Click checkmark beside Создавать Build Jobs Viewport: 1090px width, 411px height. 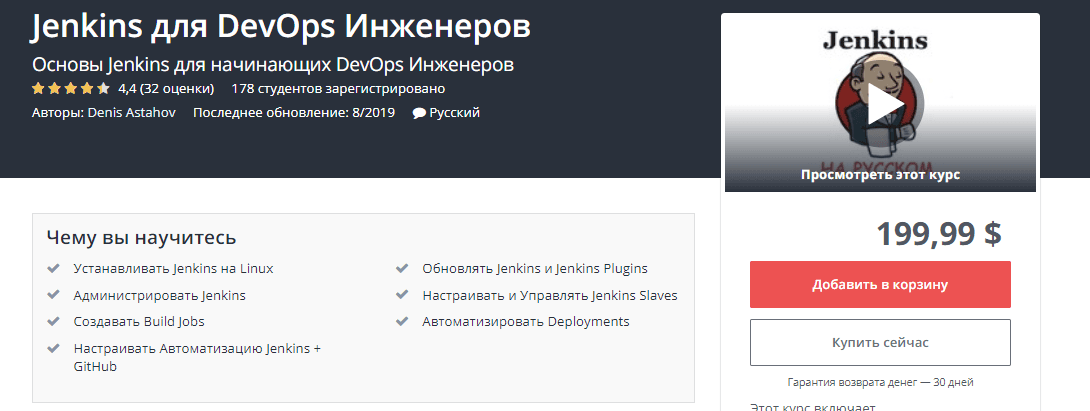pos(53,321)
